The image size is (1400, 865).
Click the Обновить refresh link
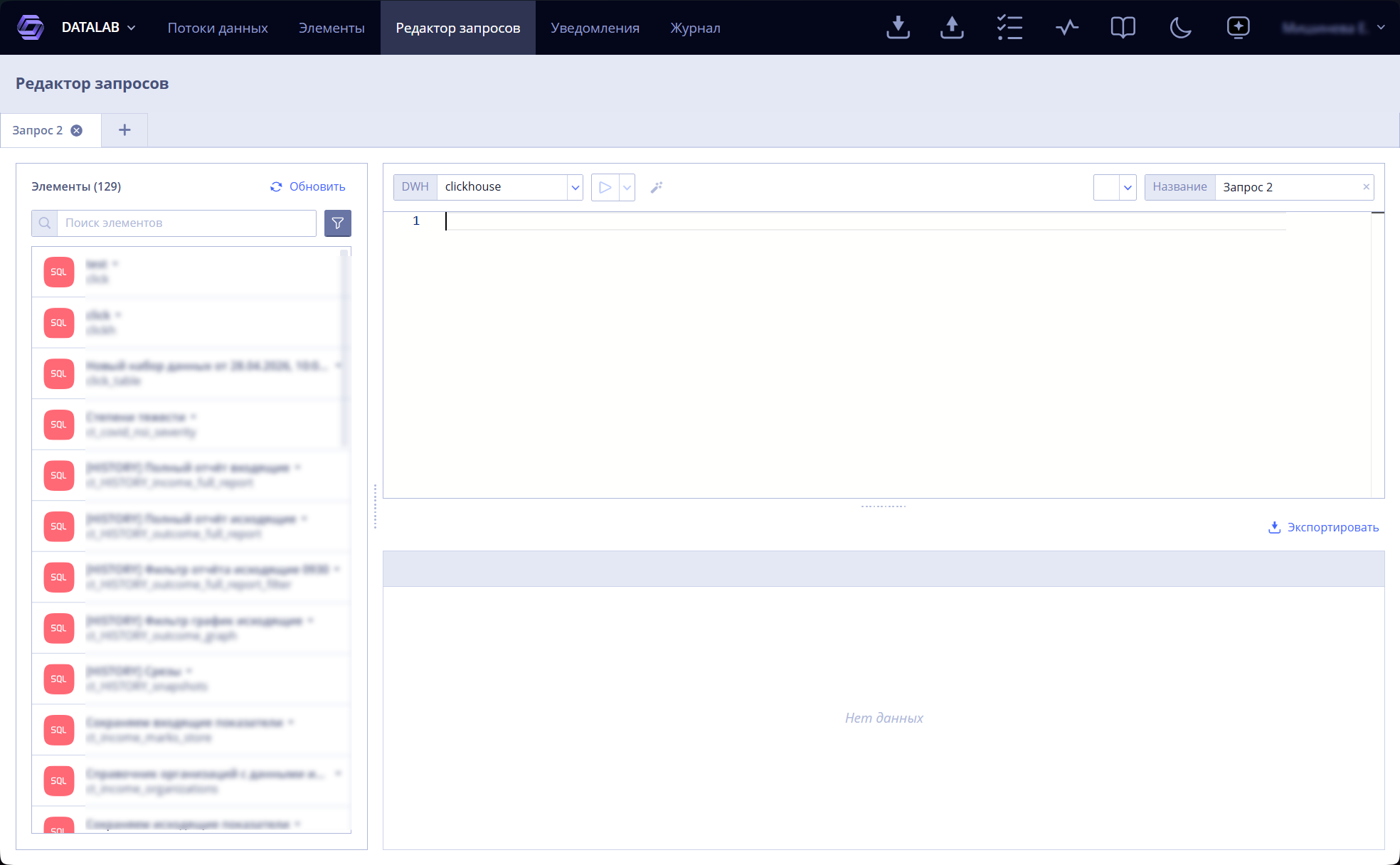tap(308, 186)
